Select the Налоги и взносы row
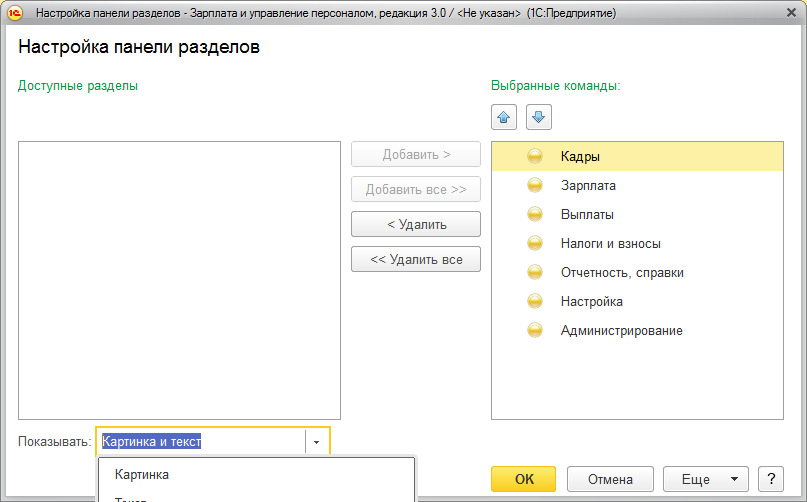This screenshot has width=807, height=502. pyautogui.click(x=637, y=243)
